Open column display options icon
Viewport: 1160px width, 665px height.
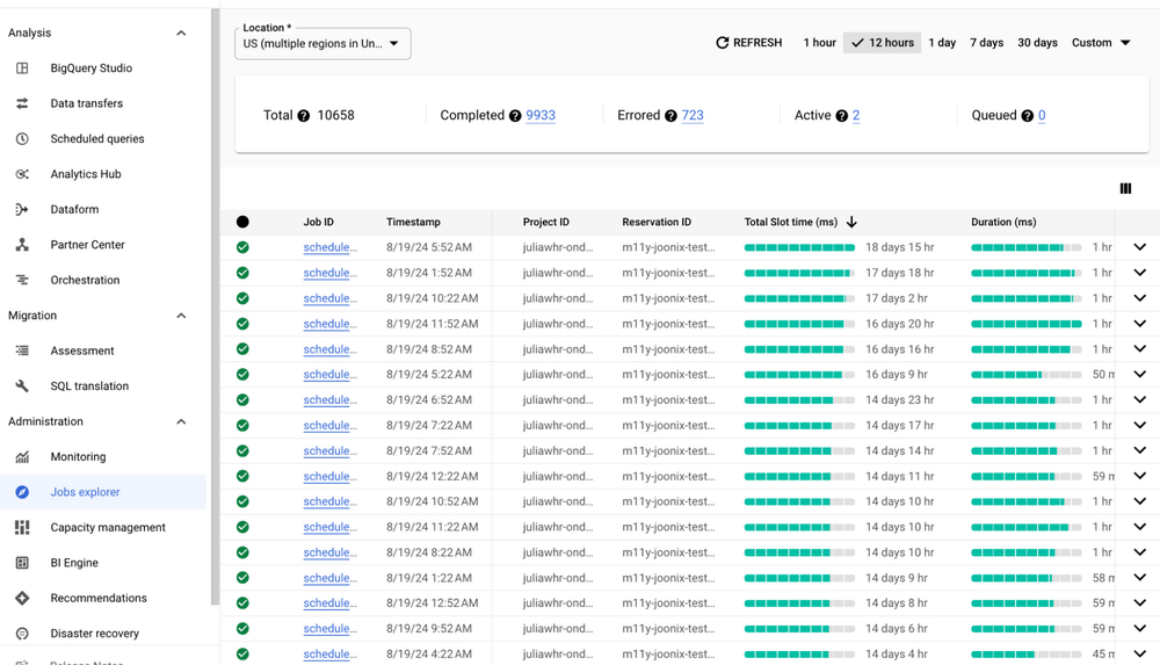(x=1125, y=189)
